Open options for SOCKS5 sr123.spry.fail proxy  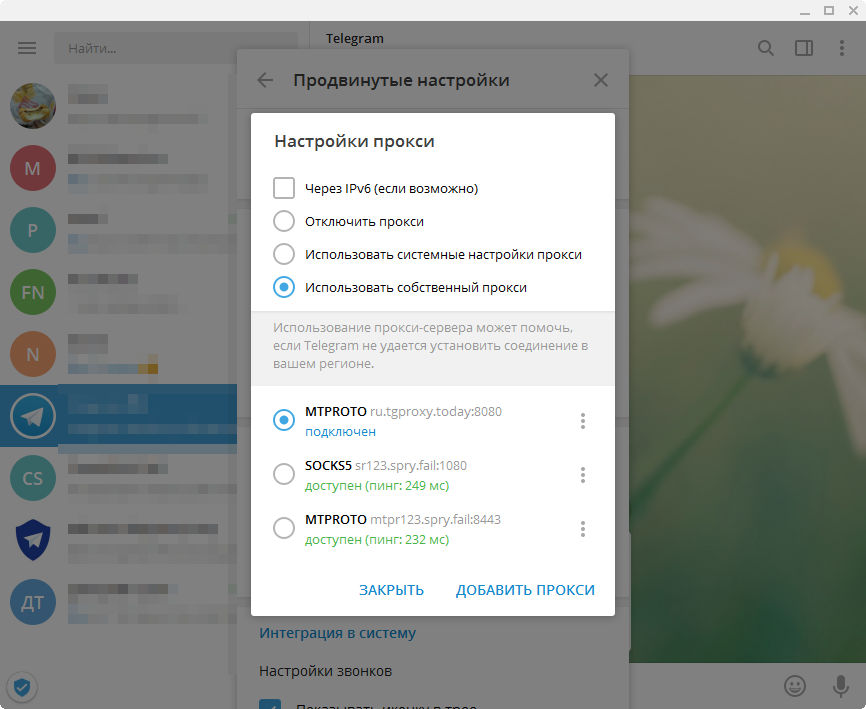[583, 475]
